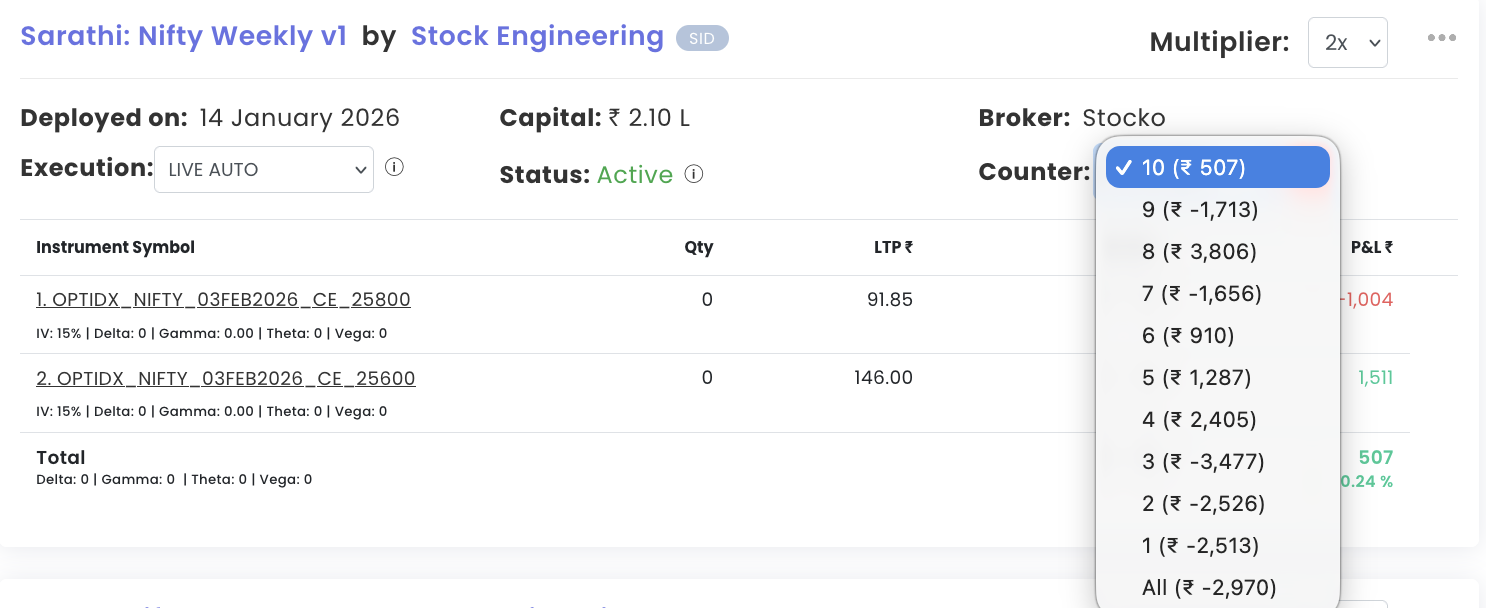This screenshot has width=1486, height=608.
Task: Open NIFTY 03FEB2026 CE 25800 instrument
Action: [223, 300]
